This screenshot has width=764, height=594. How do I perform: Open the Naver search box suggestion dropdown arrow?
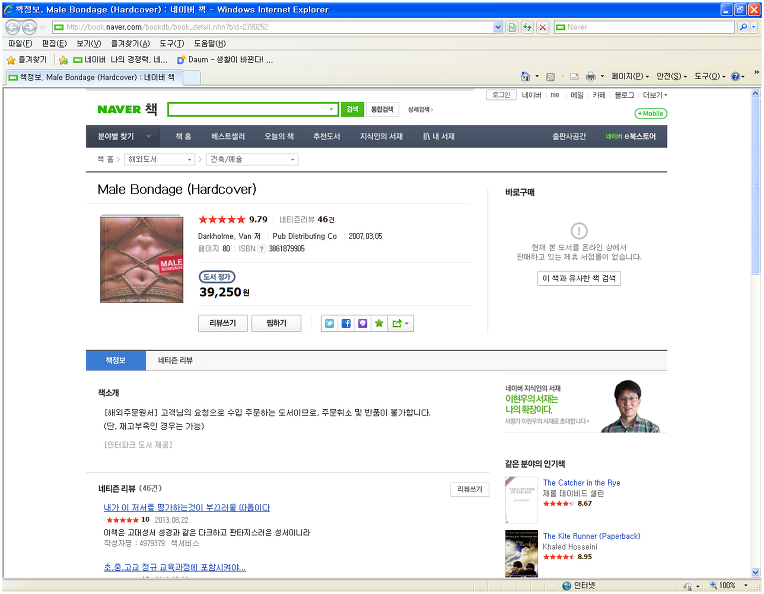click(331, 109)
